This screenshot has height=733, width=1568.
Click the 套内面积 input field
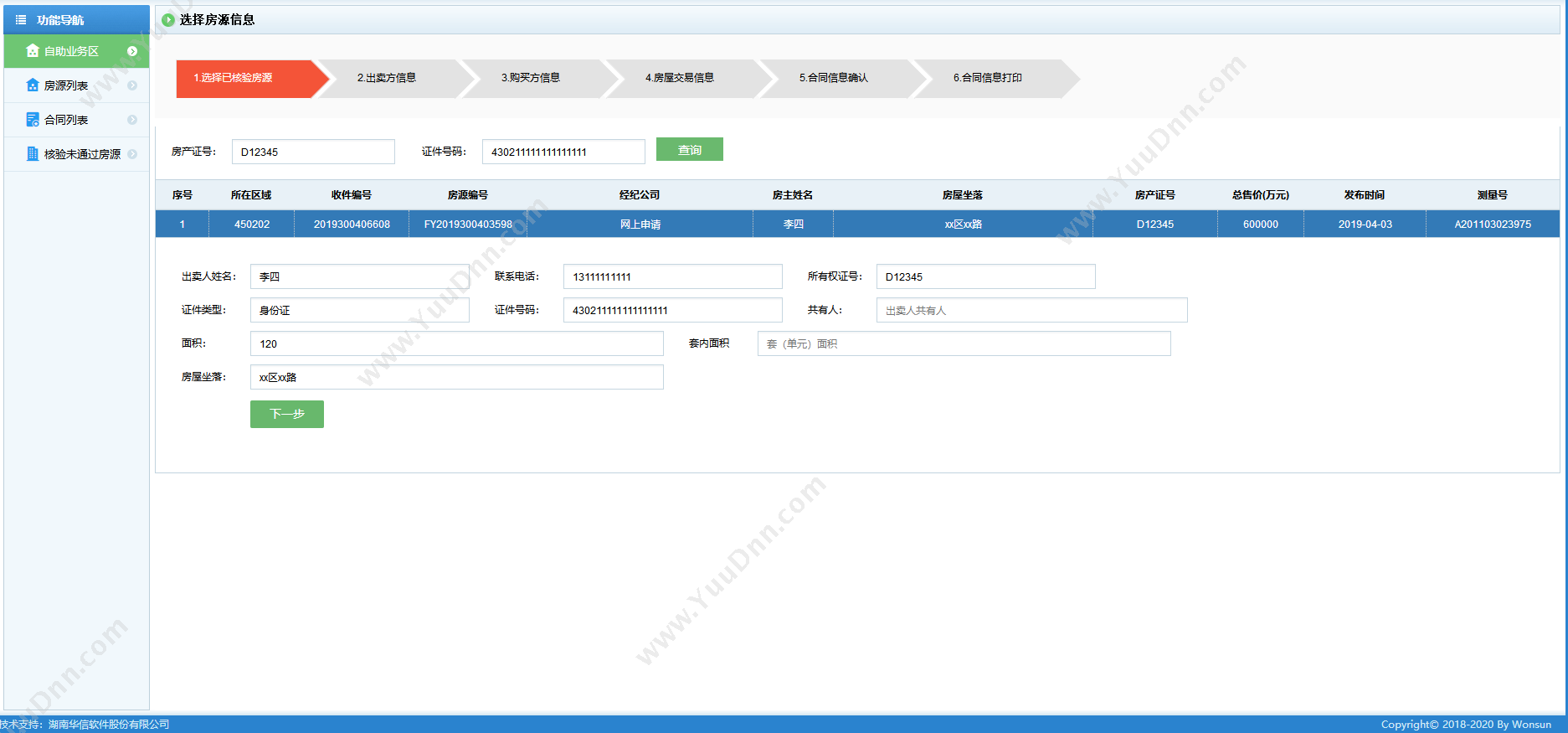[x=964, y=343]
